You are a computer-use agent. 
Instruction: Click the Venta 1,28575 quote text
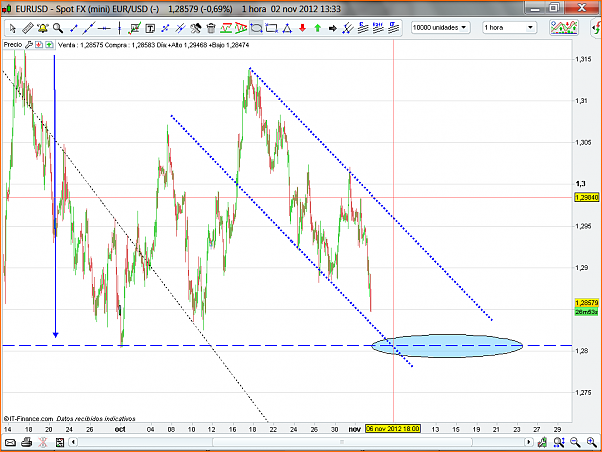pyautogui.click(x=81, y=45)
